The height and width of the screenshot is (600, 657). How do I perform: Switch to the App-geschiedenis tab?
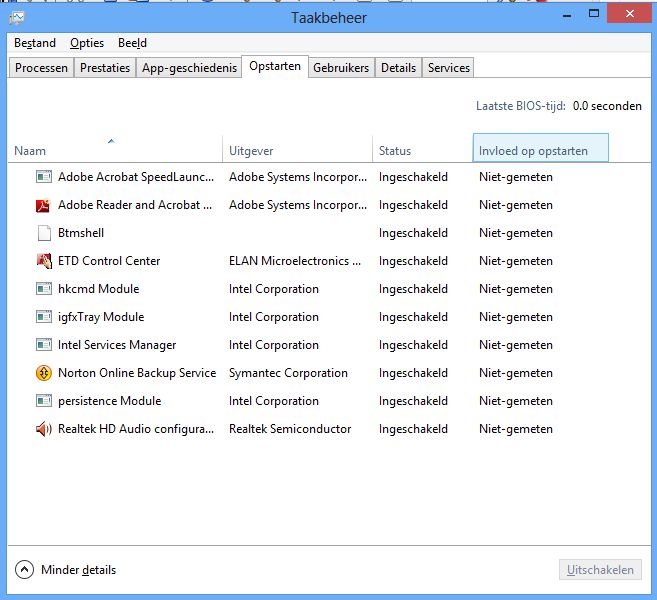tap(189, 67)
